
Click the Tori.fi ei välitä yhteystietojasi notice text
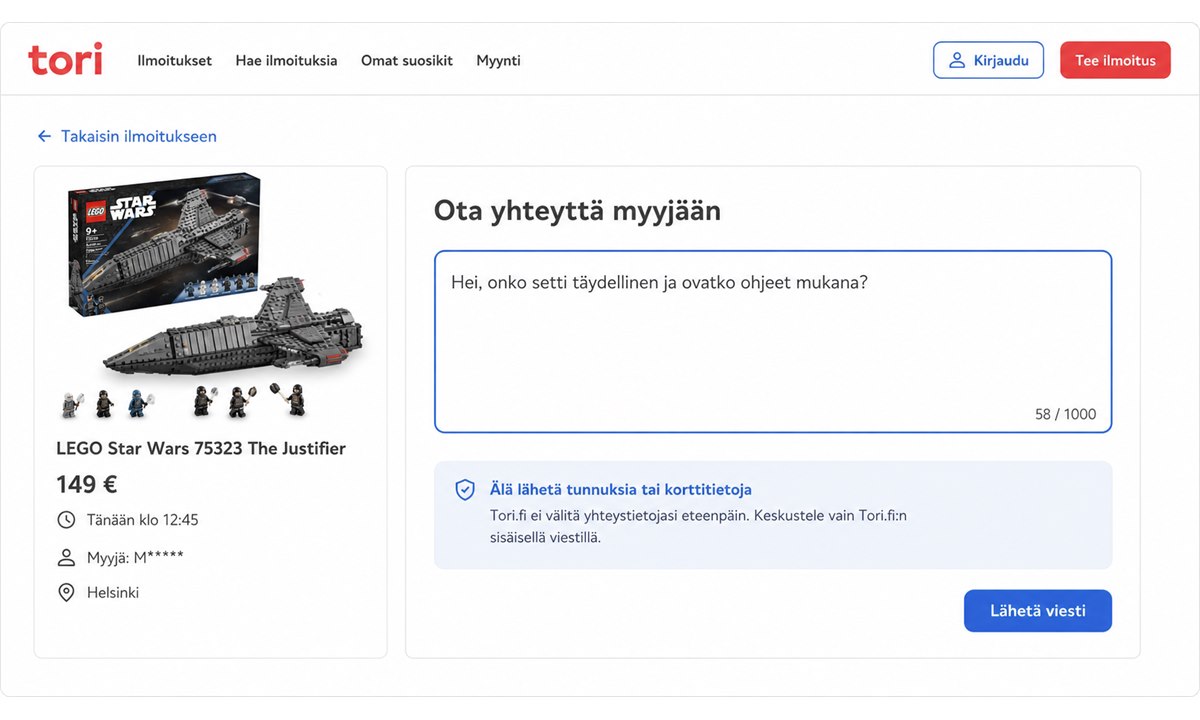pos(698,527)
